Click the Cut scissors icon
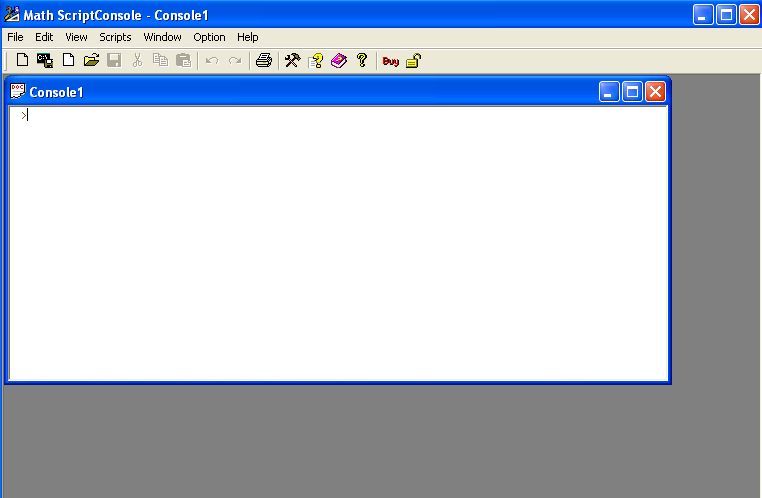The height and width of the screenshot is (498, 762). click(x=137, y=60)
